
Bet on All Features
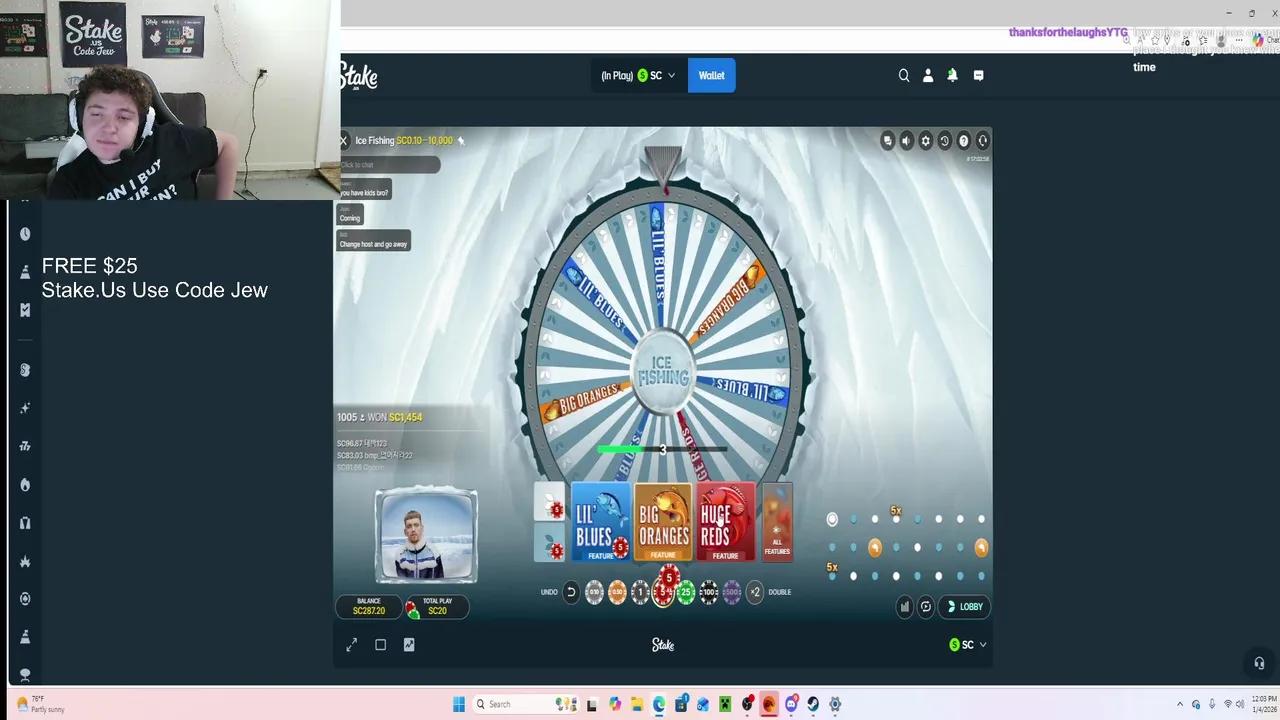777,522
